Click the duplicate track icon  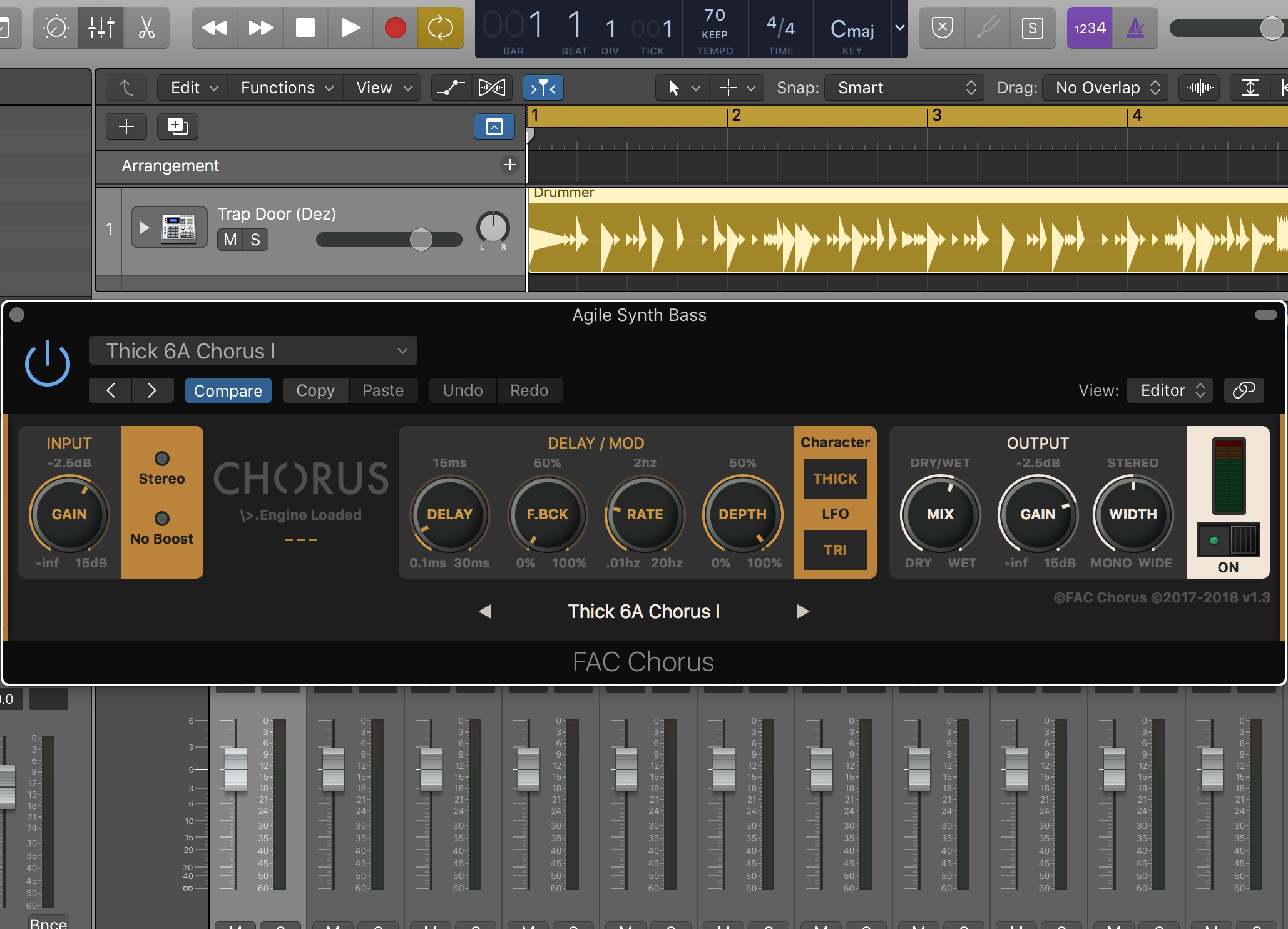coord(177,126)
